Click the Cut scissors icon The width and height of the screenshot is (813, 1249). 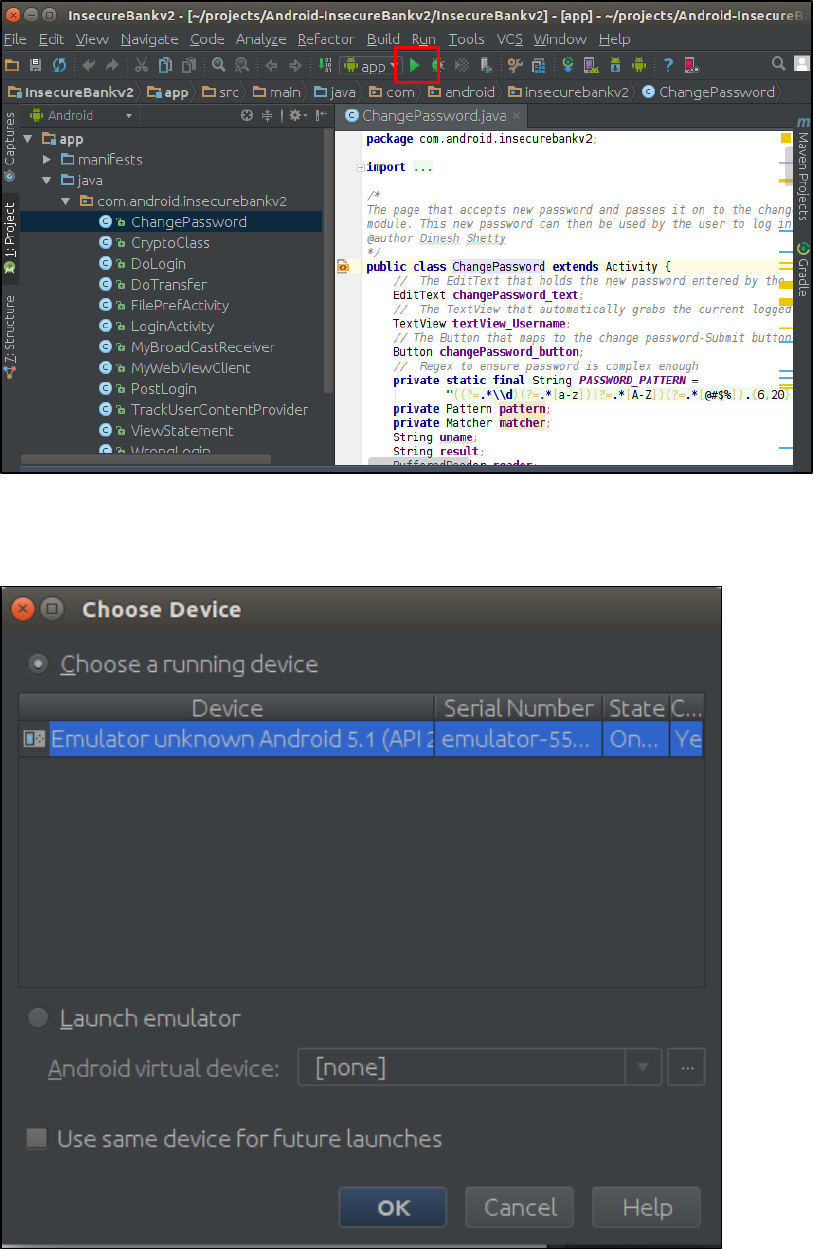(x=141, y=65)
